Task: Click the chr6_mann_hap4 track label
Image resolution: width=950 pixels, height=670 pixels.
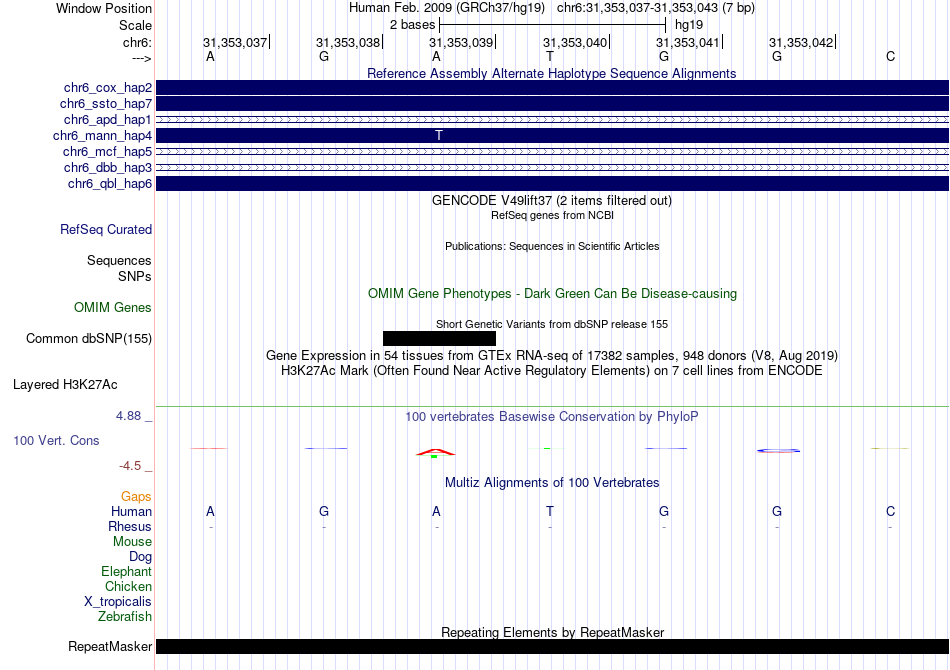Action: [102, 136]
